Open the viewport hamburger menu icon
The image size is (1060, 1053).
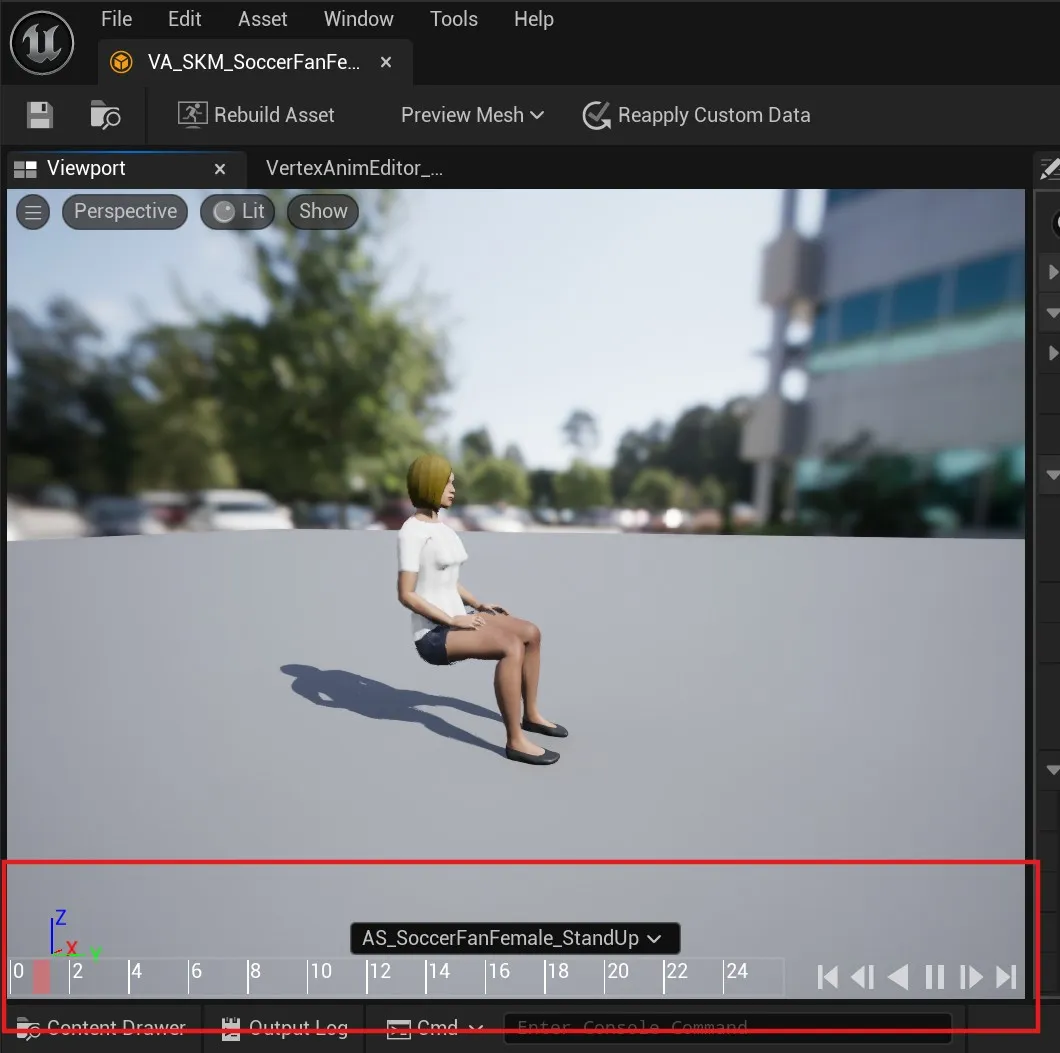(33, 211)
